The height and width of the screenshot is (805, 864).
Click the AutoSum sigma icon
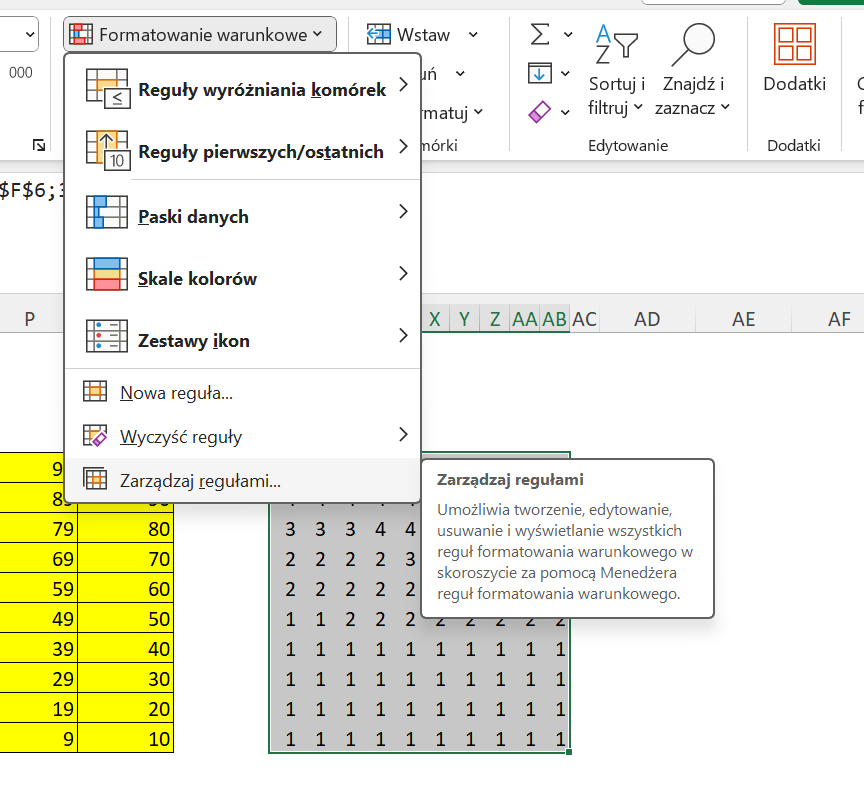pos(539,34)
